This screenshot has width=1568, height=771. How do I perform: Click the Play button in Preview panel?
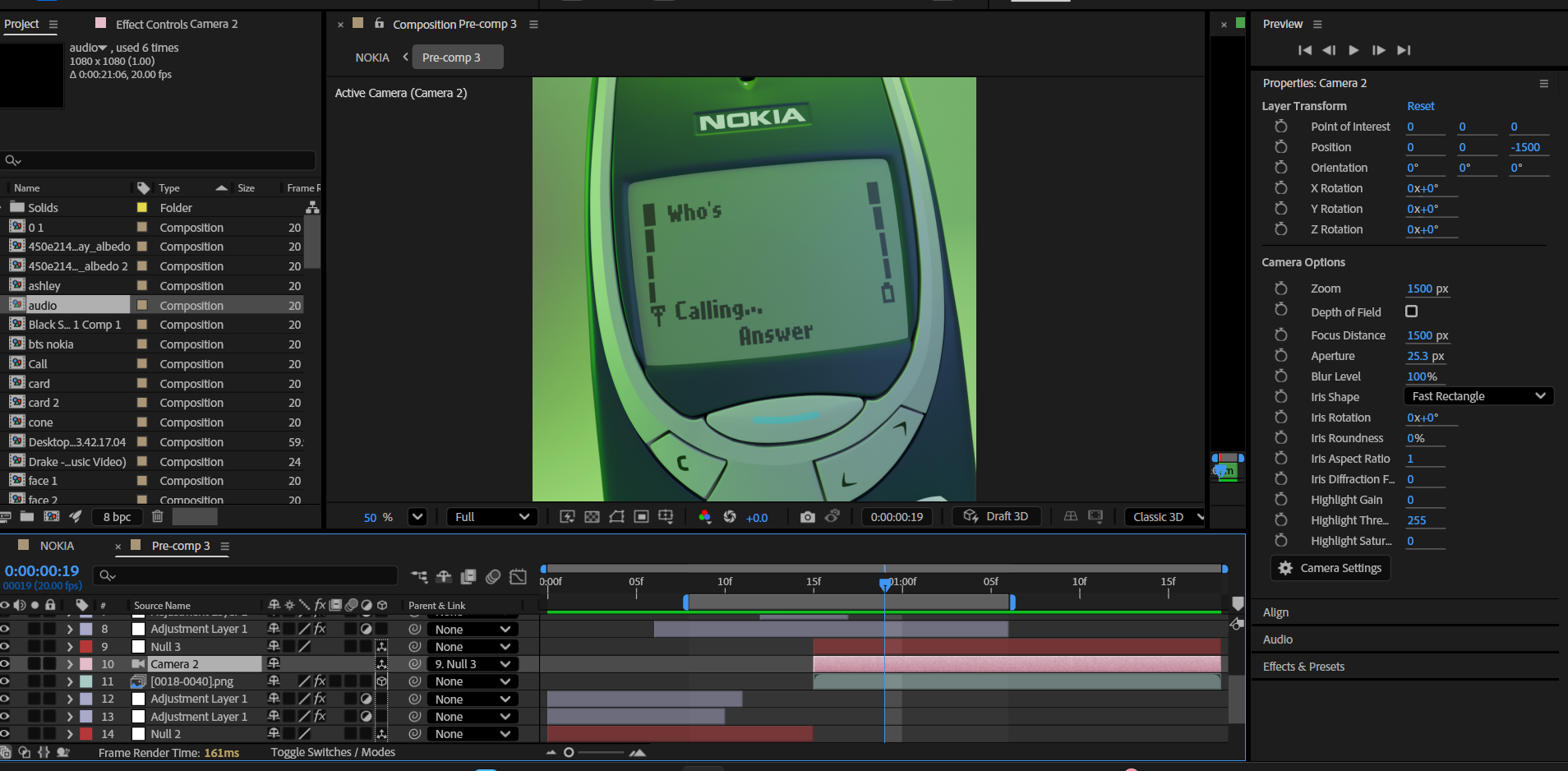coord(1354,50)
